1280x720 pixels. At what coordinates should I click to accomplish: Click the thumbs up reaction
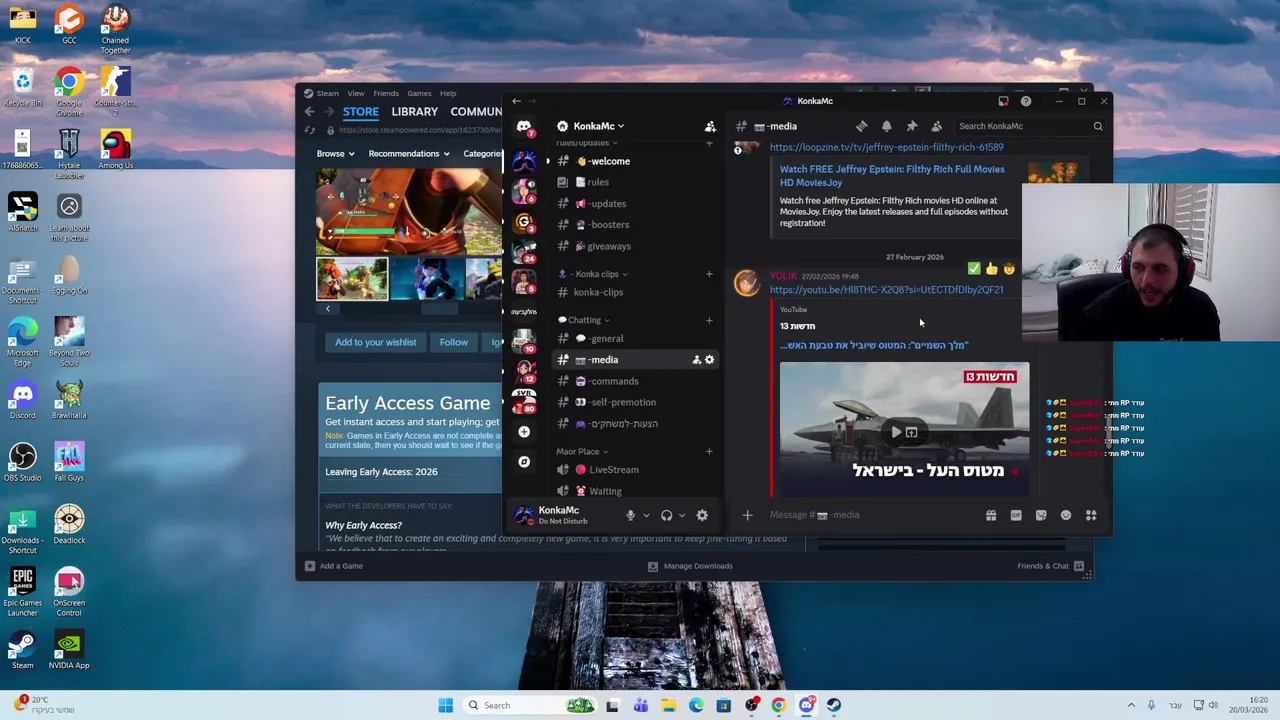pyautogui.click(x=991, y=269)
